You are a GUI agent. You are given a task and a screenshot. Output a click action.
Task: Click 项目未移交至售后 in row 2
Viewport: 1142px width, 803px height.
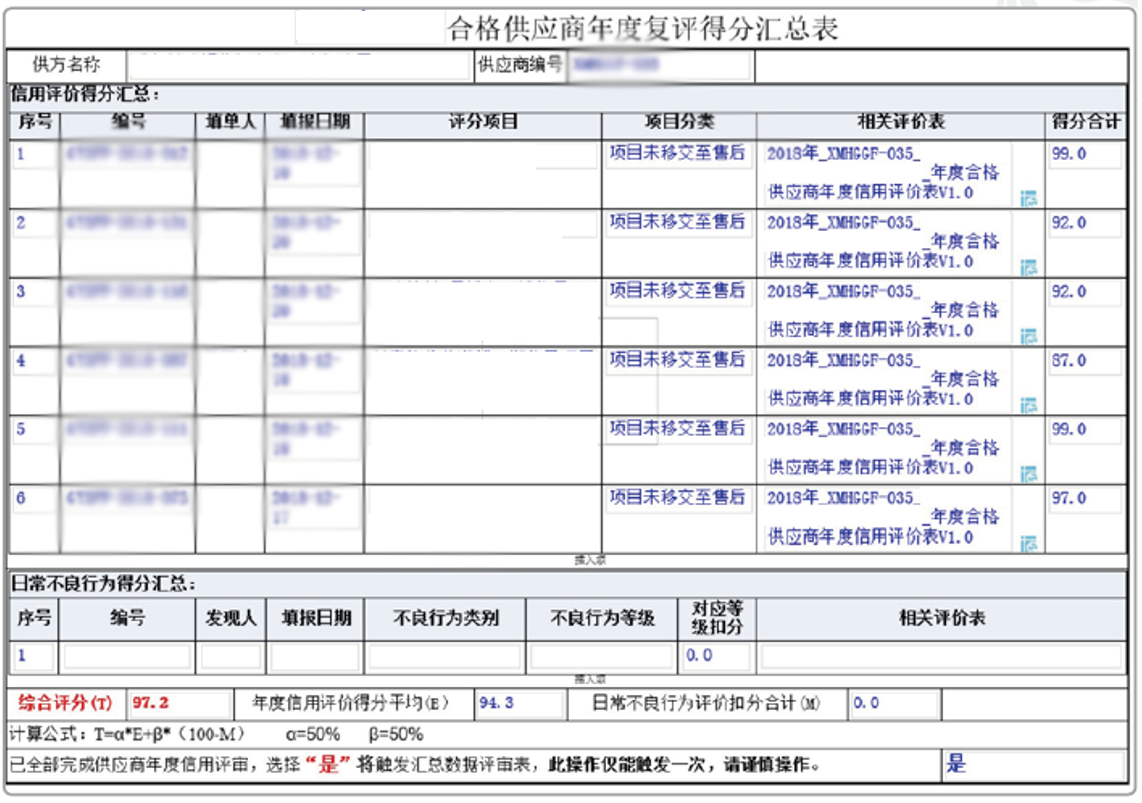pos(677,222)
